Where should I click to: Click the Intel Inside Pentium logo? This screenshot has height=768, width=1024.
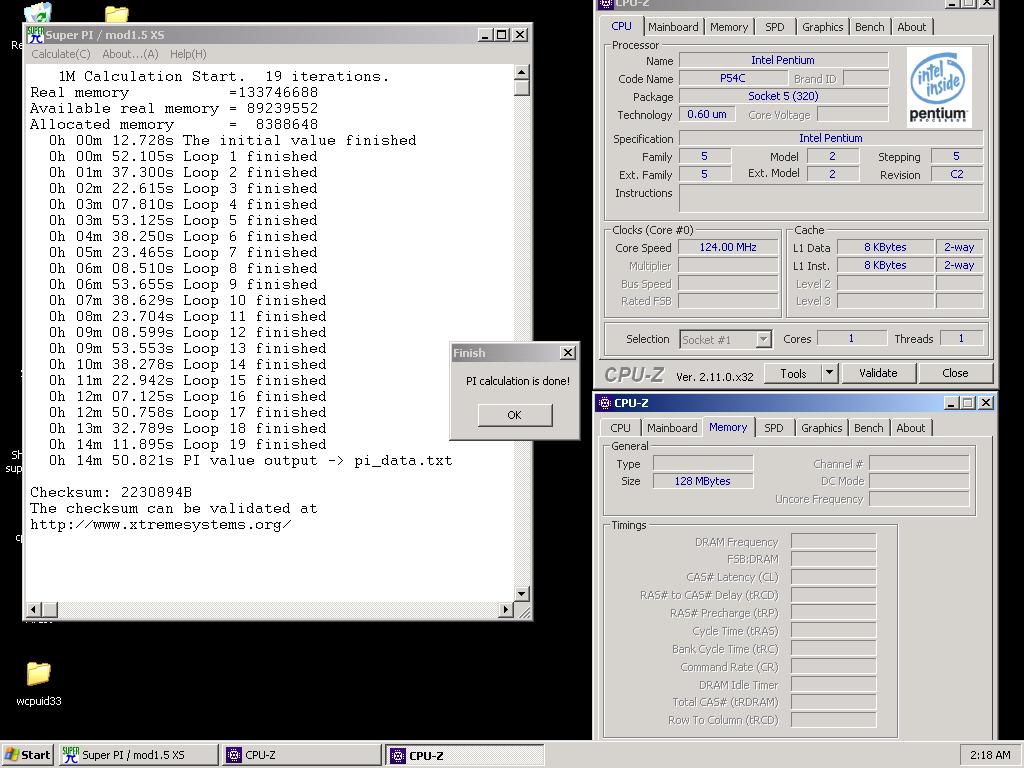tap(938, 86)
